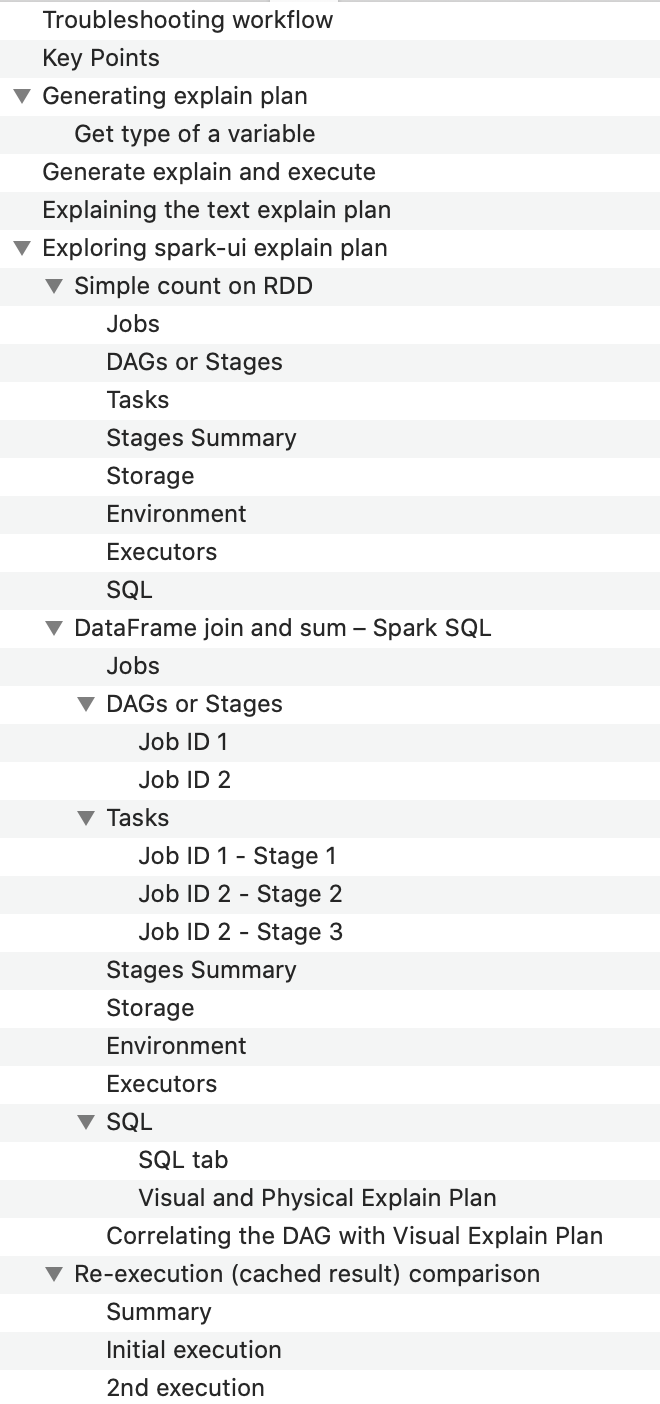Collapse the DAGs or Stages subtree
Screen dimensions: 660x1404
pyautogui.click(x=86, y=705)
